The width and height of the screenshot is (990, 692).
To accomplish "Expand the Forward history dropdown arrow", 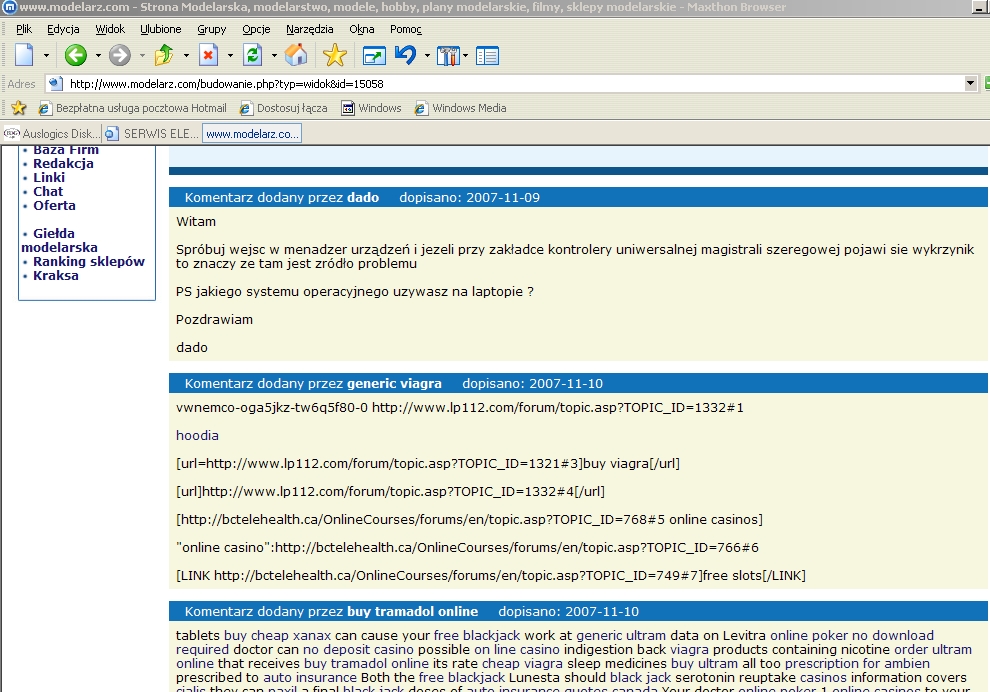I will point(142,56).
